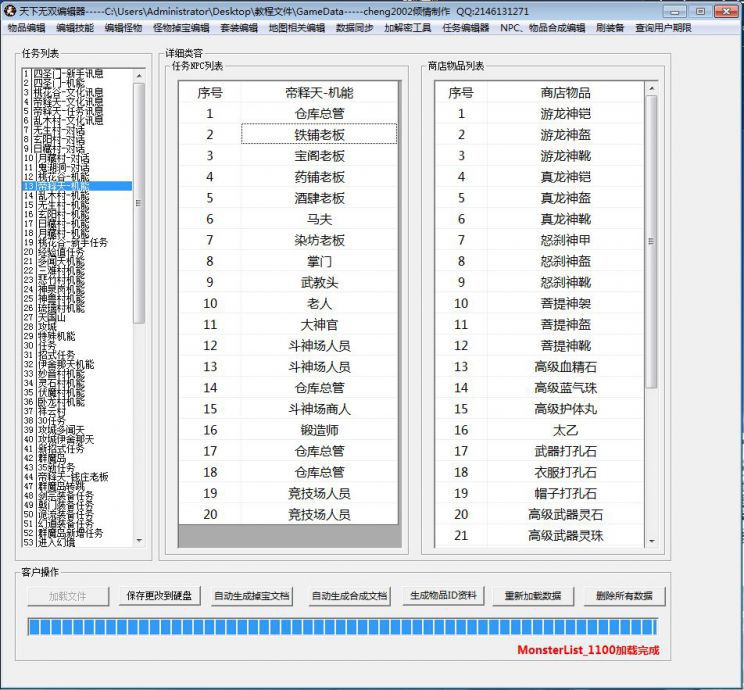Select task 19 桃花谷-新手任务 in the list
This screenshot has width=744, height=690.
(x=70, y=242)
